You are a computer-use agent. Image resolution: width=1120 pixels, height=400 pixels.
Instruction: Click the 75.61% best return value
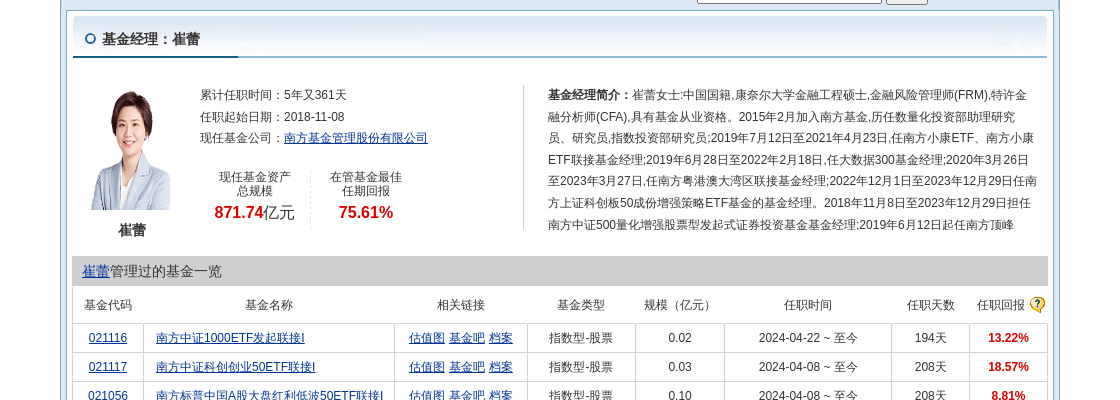(366, 212)
